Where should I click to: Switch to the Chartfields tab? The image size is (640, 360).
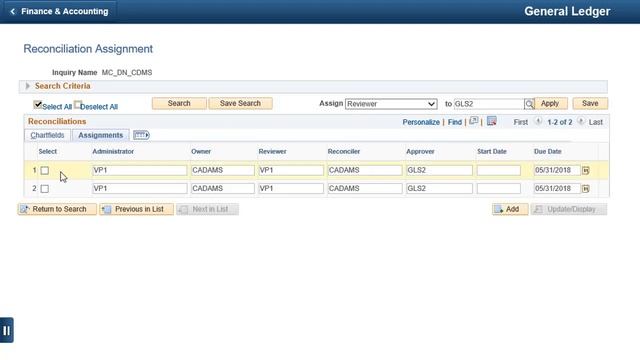tap(47, 135)
